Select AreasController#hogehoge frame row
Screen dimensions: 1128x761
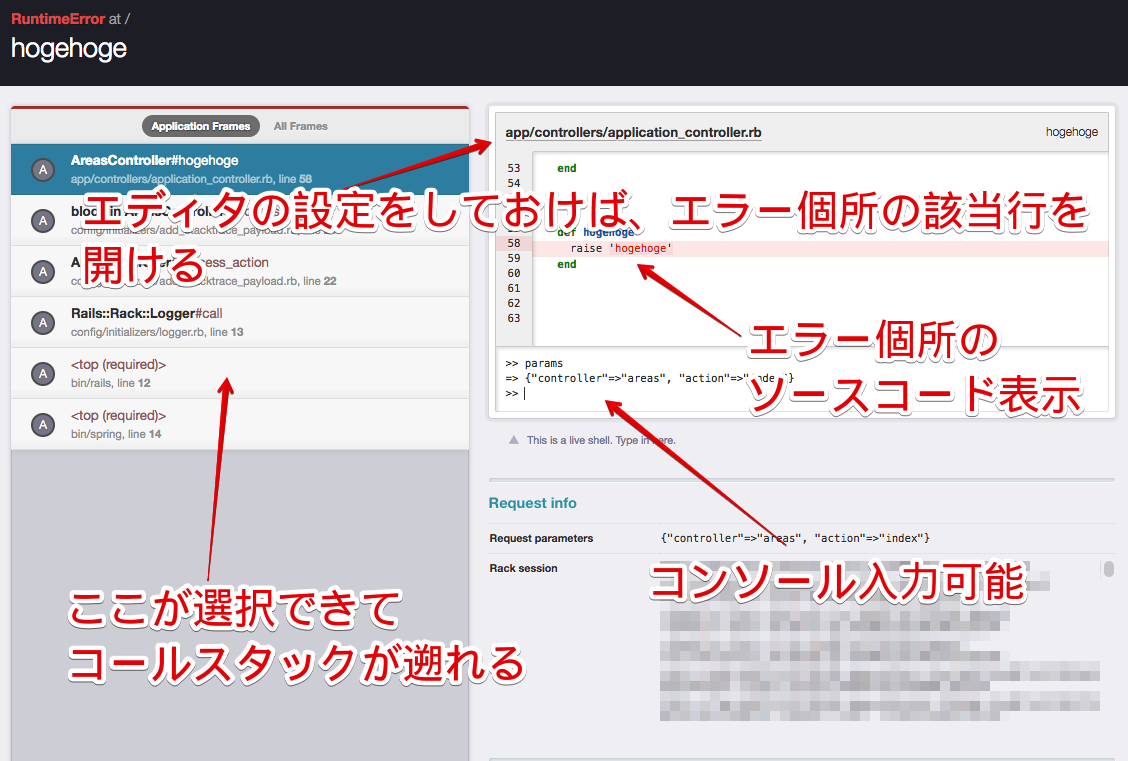240,169
